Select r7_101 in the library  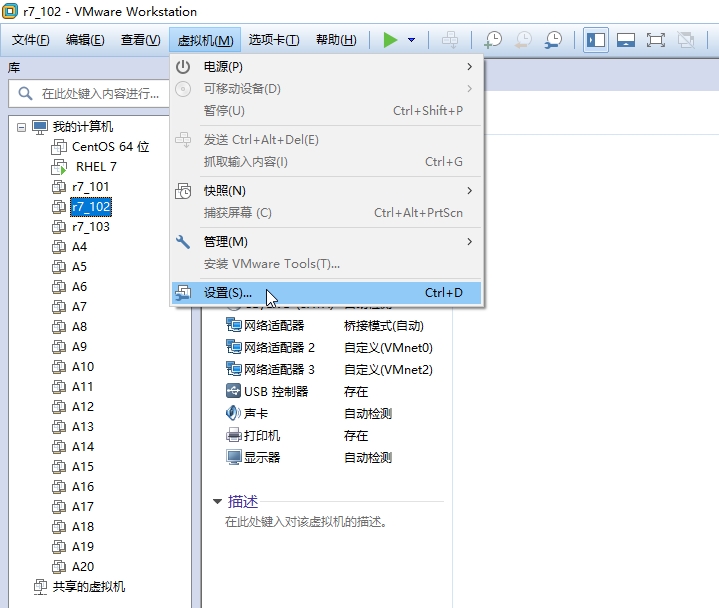91,187
